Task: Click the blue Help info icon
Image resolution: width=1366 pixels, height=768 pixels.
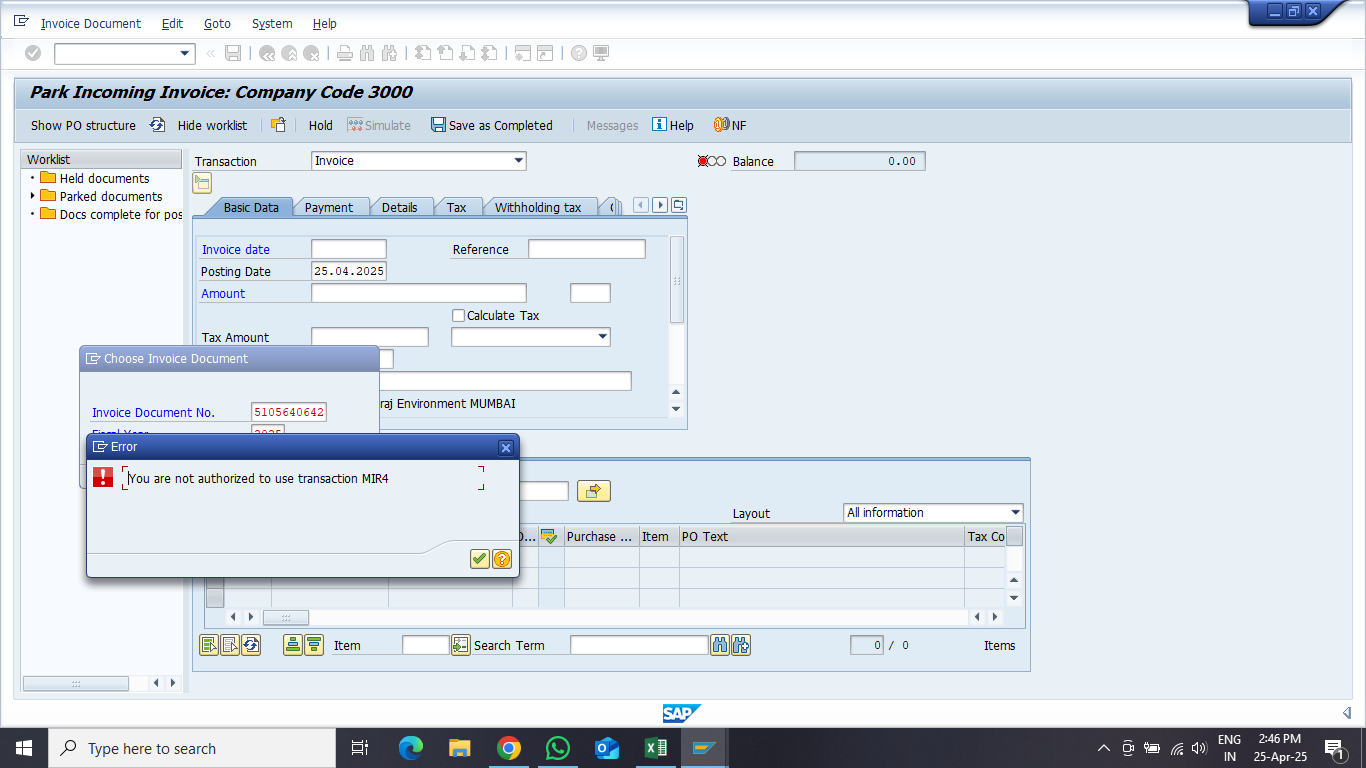Action: pos(659,125)
